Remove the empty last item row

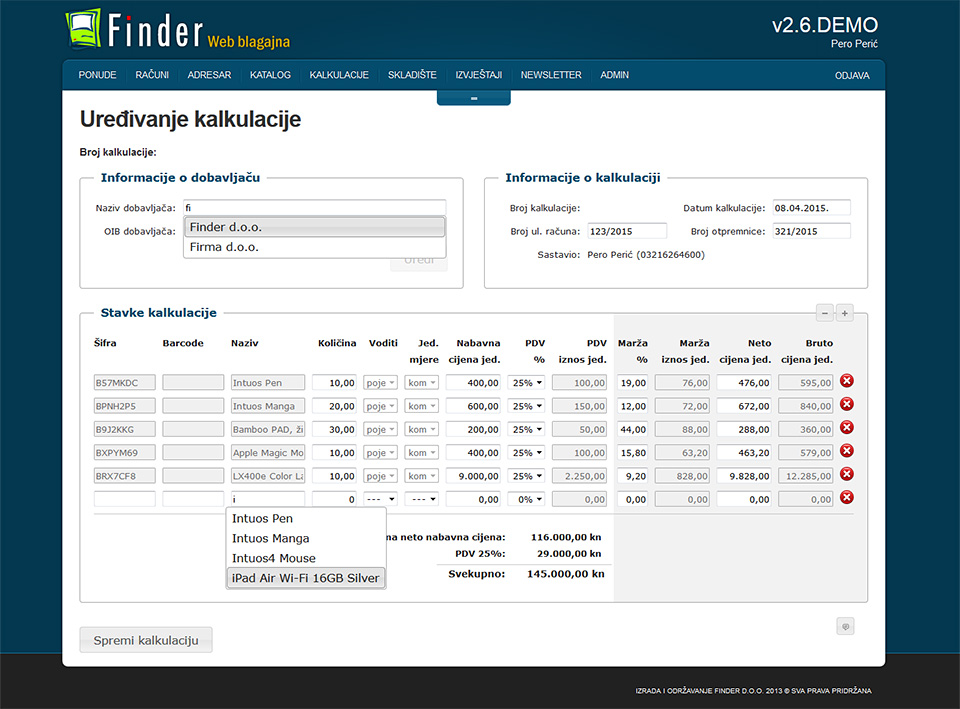point(847,498)
